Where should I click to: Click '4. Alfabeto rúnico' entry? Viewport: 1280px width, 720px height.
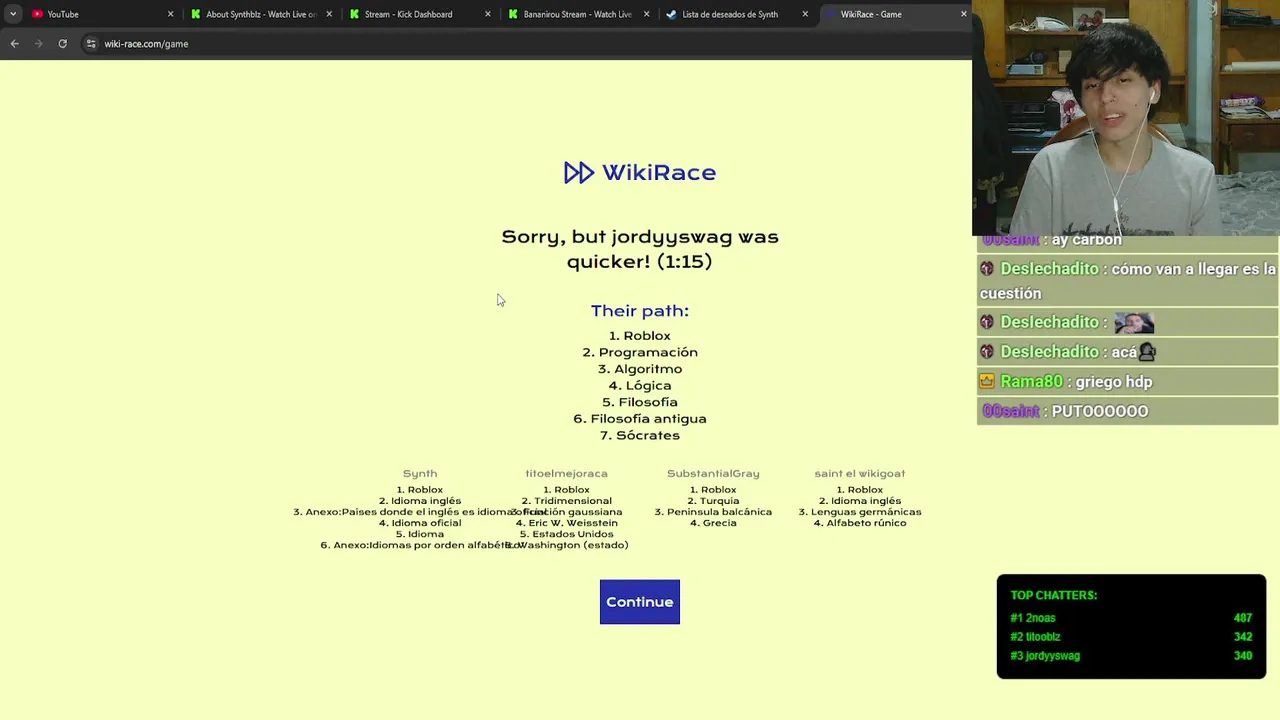click(x=860, y=523)
